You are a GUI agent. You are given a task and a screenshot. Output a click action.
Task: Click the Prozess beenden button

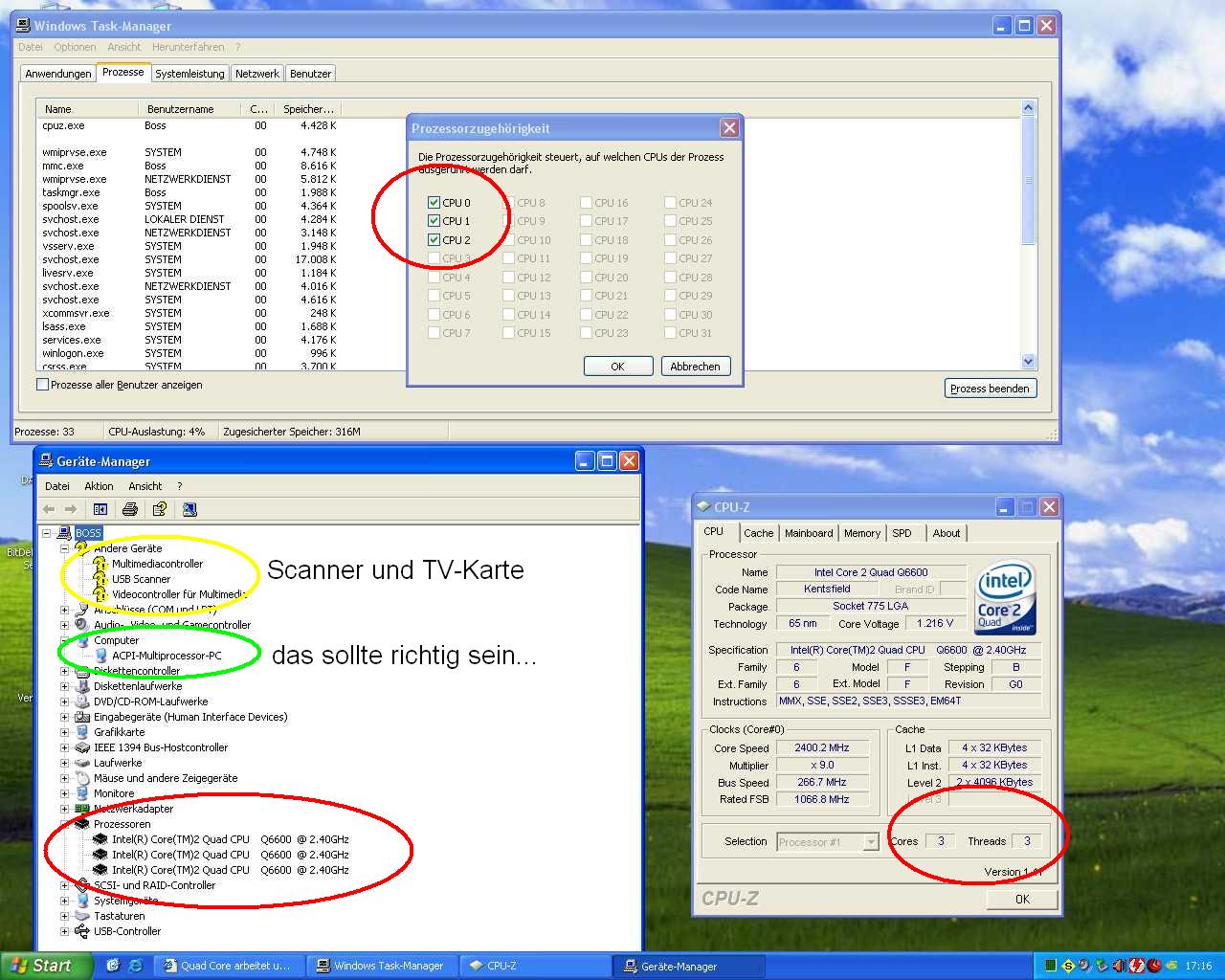[991, 389]
